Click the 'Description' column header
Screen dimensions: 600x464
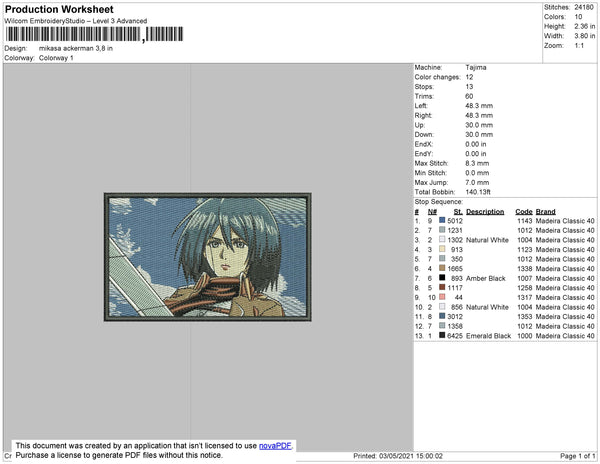coord(485,212)
